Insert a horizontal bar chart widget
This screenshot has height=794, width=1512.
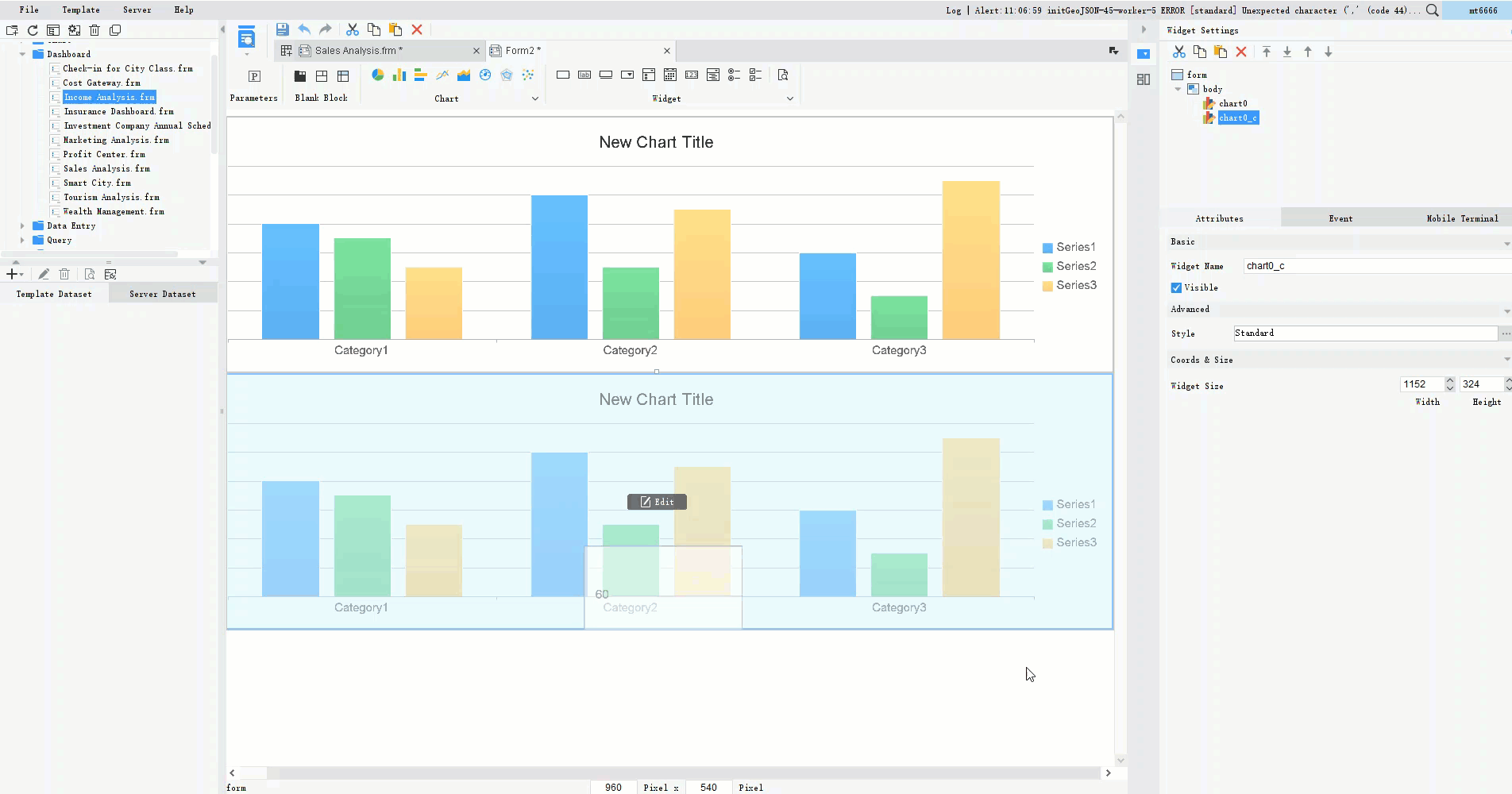[421, 75]
